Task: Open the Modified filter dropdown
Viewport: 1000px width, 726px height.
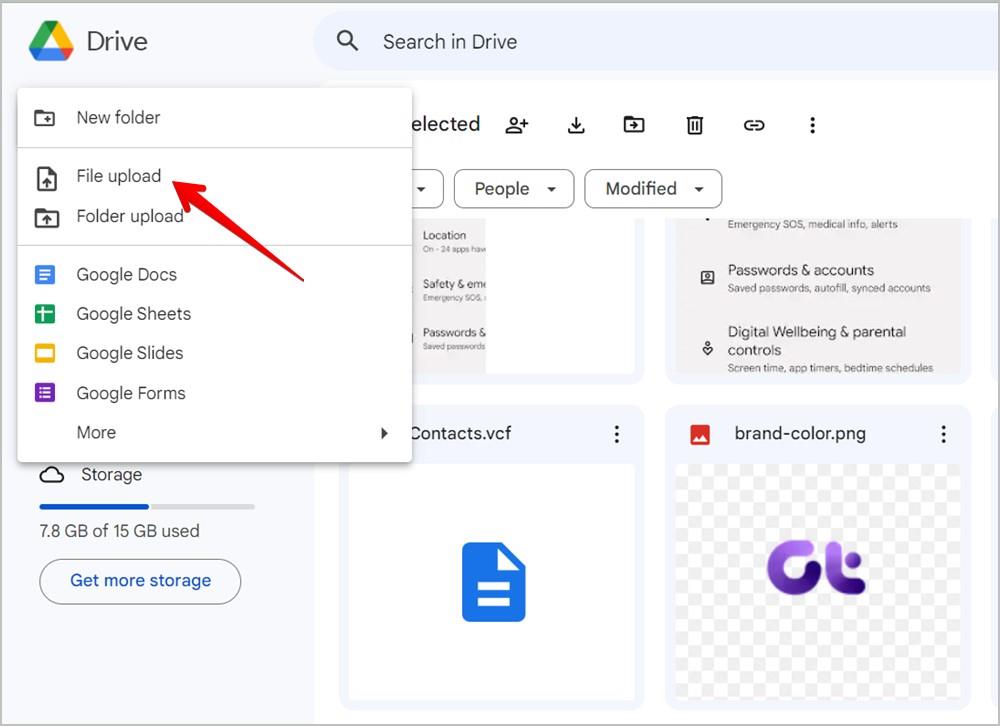Action: (x=653, y=189)
